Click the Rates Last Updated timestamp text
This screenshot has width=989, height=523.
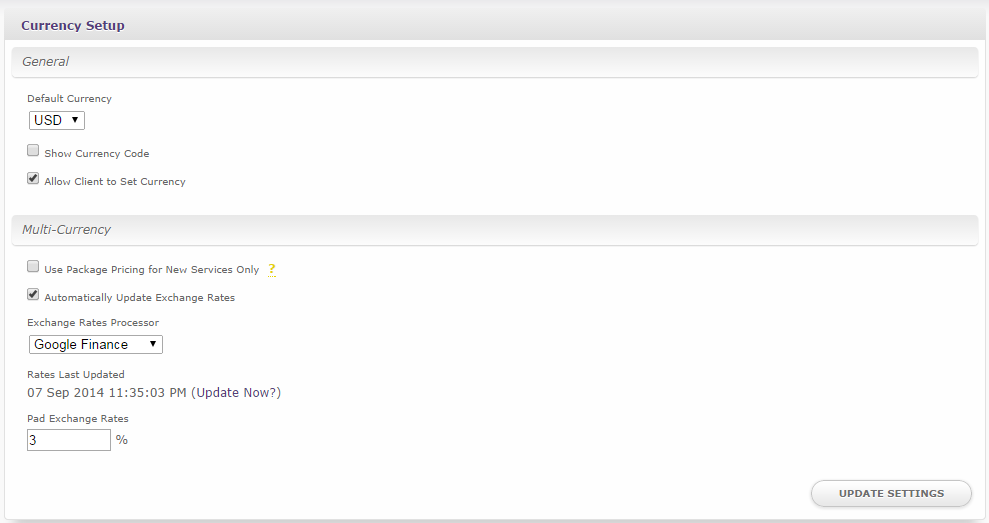click(x=107, y=392)
